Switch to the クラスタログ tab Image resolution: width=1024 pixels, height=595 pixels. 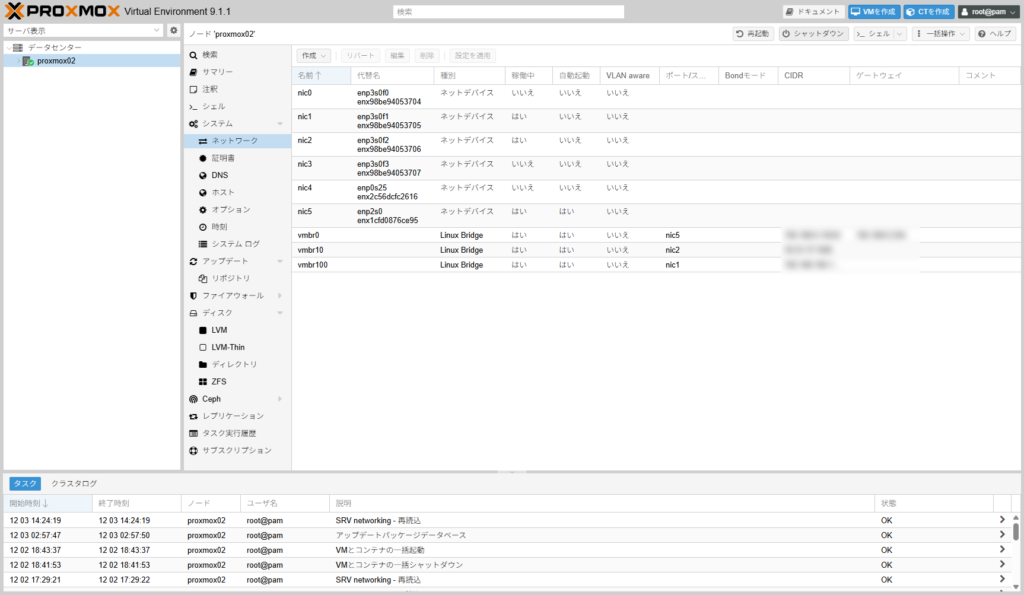(74, 483)
